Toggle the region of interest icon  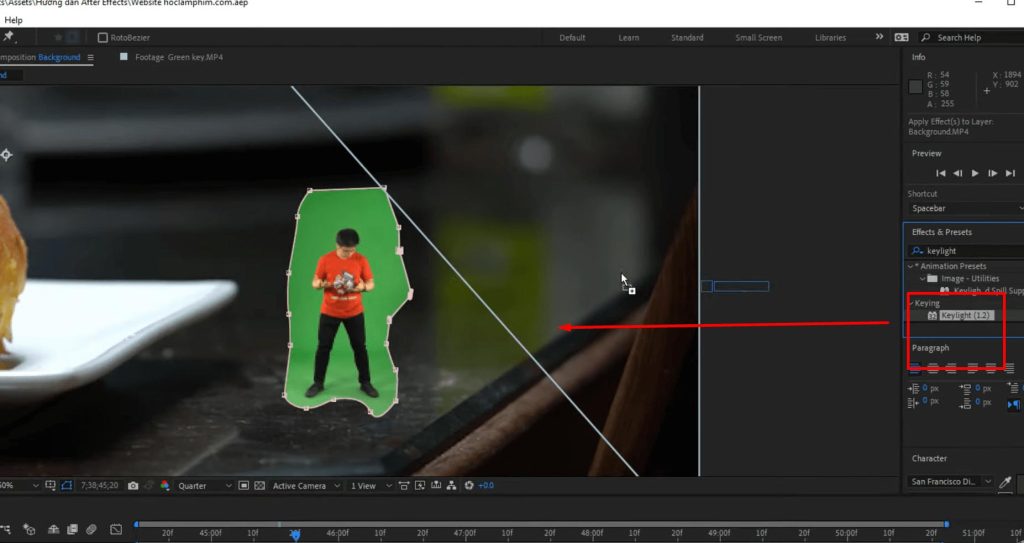(243, 485)
